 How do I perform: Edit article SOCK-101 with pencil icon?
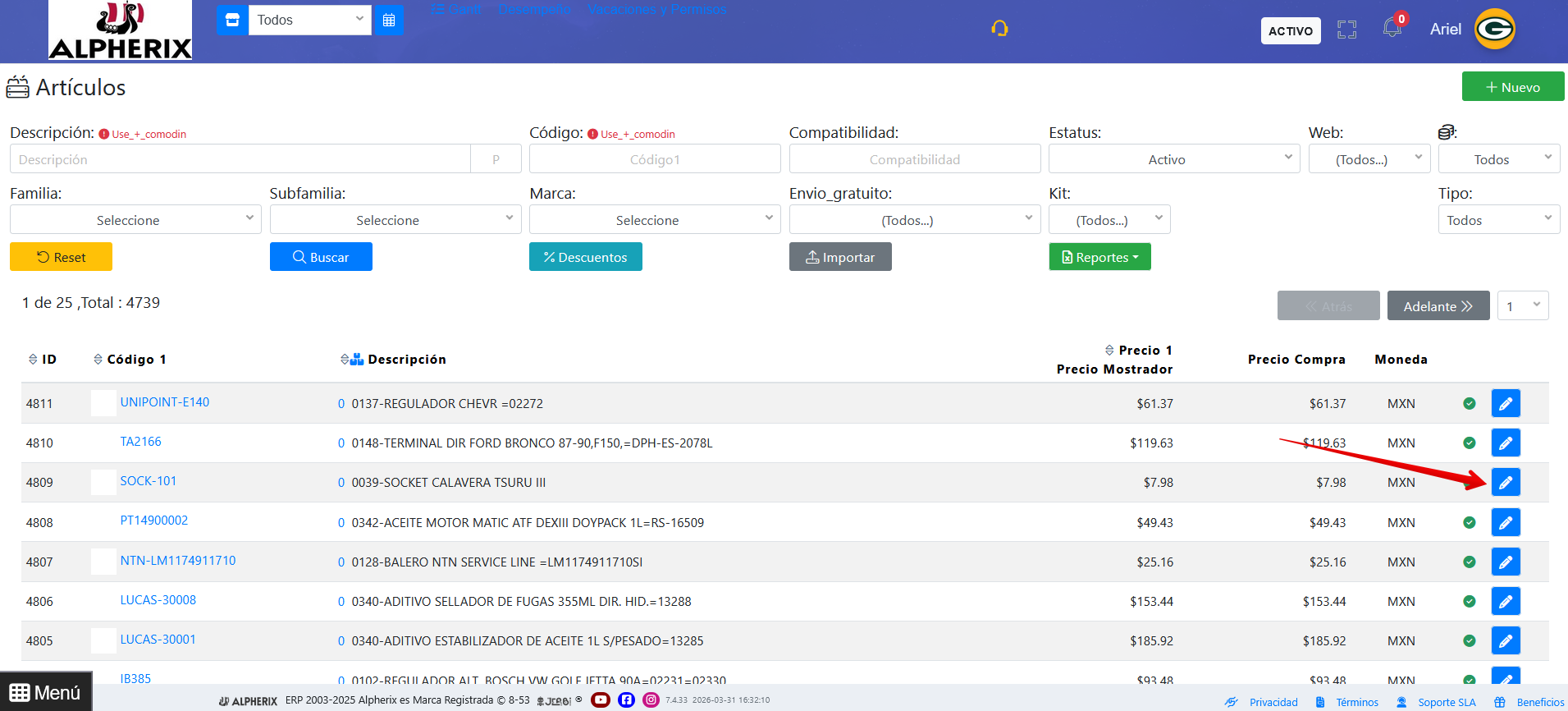1505,483
